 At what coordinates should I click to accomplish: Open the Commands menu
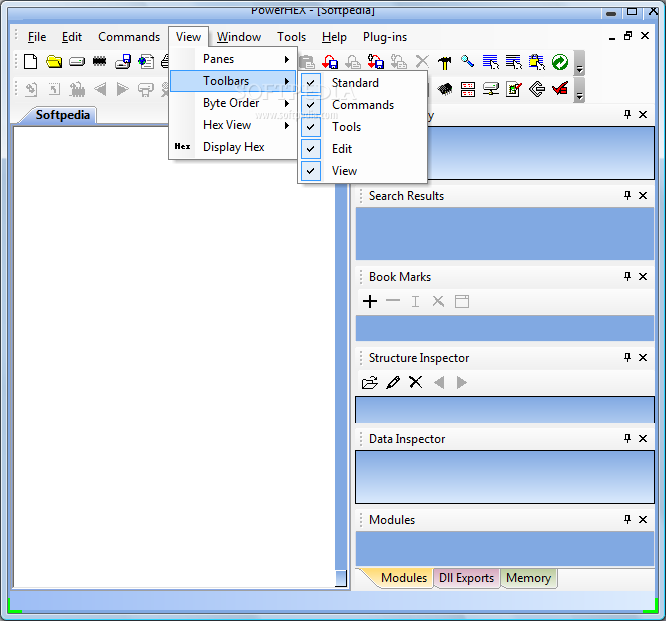tap(129, 37)
